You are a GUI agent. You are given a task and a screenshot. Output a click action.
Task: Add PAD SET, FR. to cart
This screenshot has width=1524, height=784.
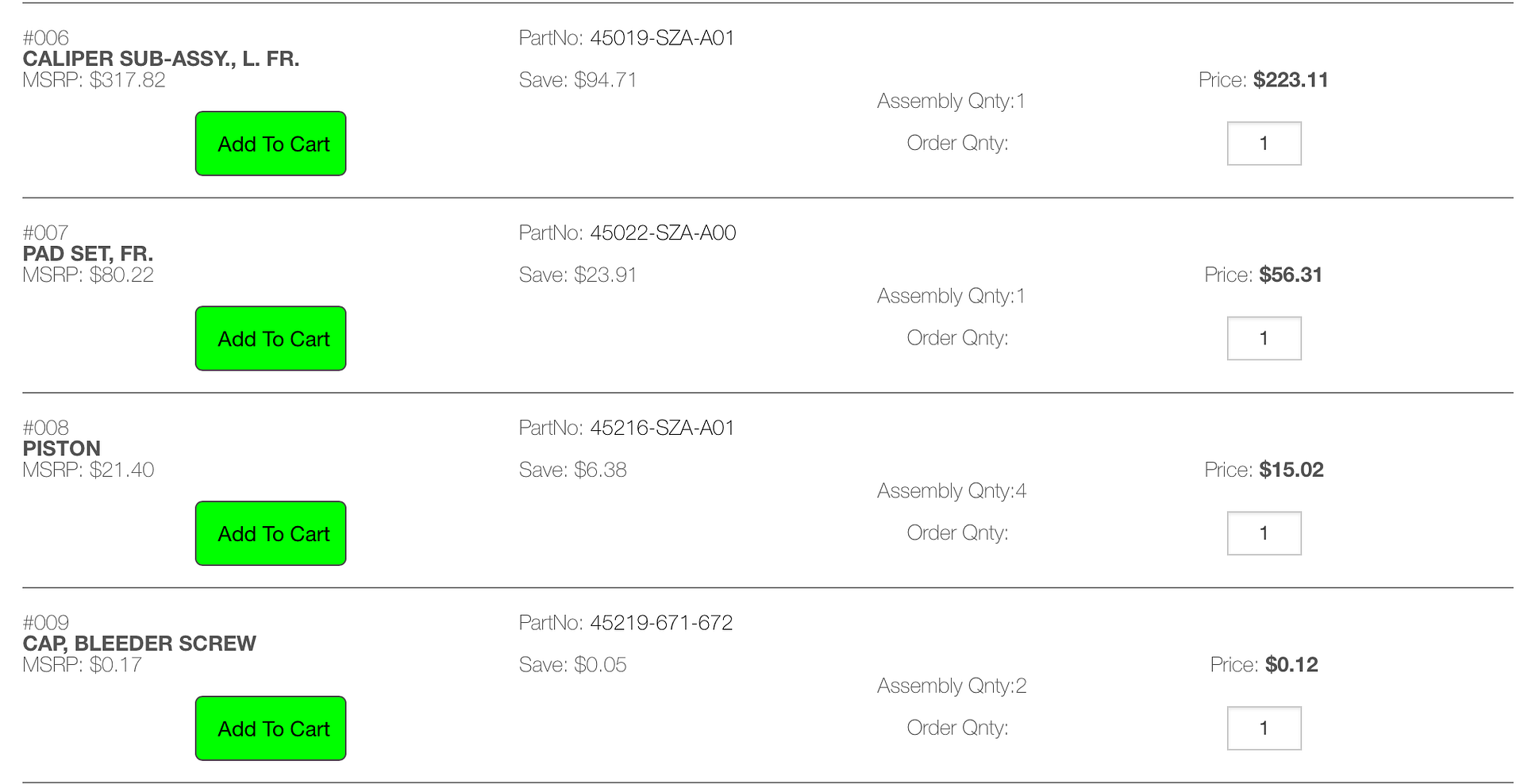[271, 338]
